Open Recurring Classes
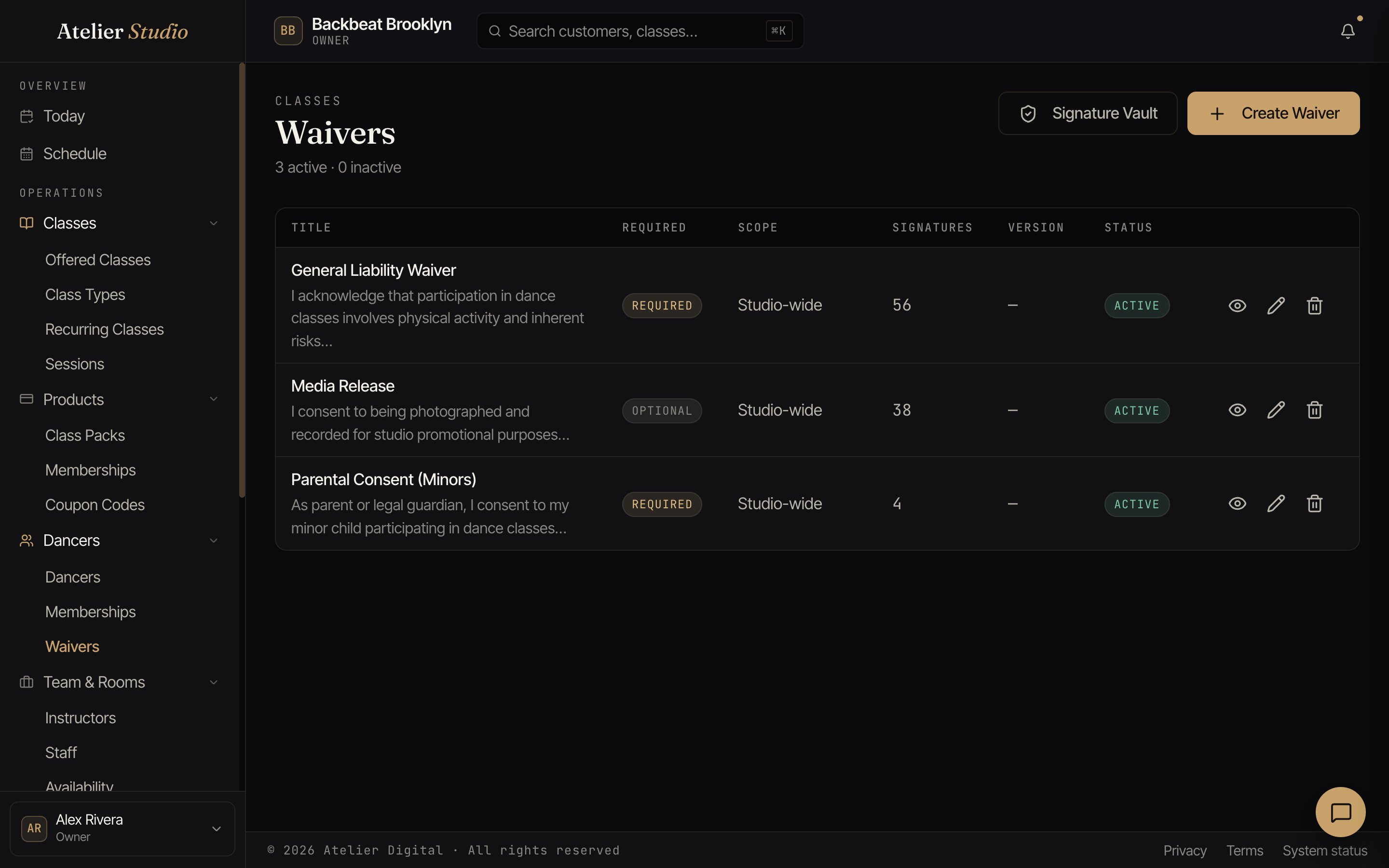The height and width of the screenshot is (868, 1389). coord(105,329)
